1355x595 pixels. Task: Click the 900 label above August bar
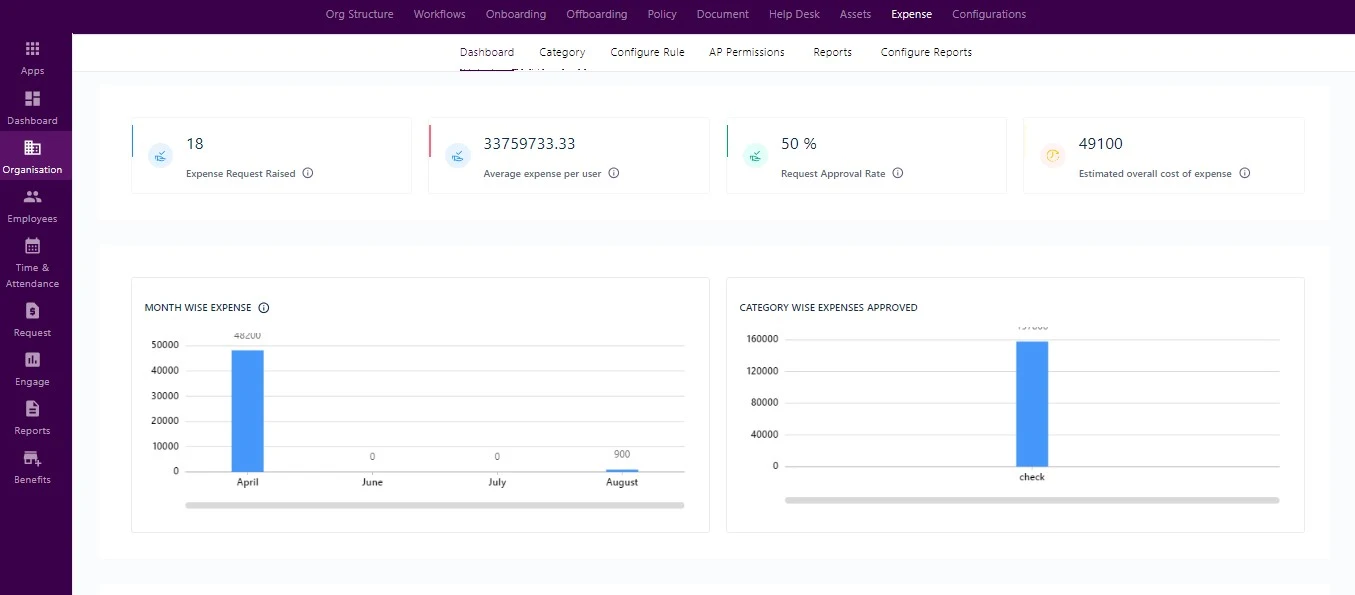click(622, 455)
